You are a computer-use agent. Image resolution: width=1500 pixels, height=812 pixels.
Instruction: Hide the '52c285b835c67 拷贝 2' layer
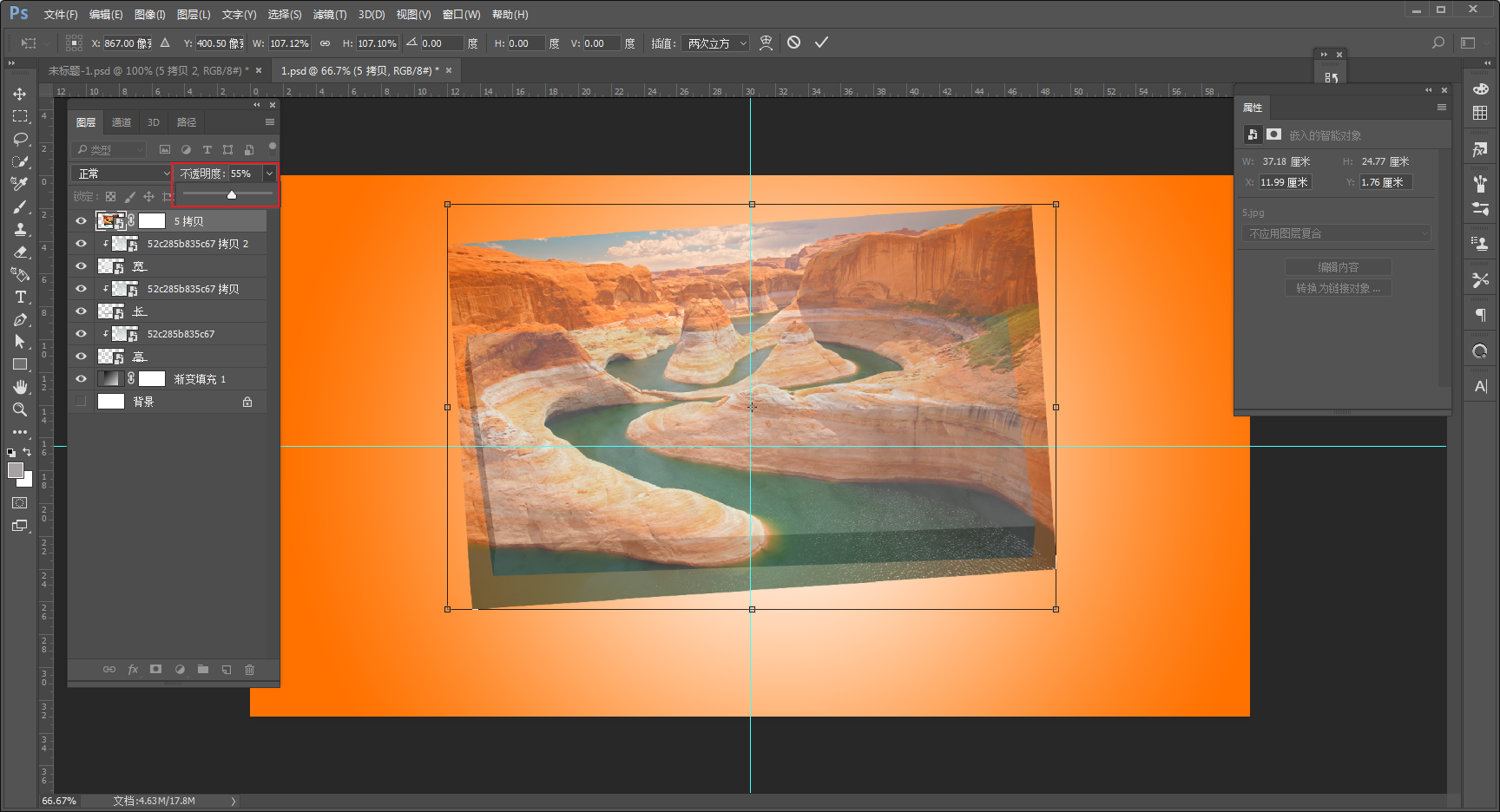(x=81, y=244)
